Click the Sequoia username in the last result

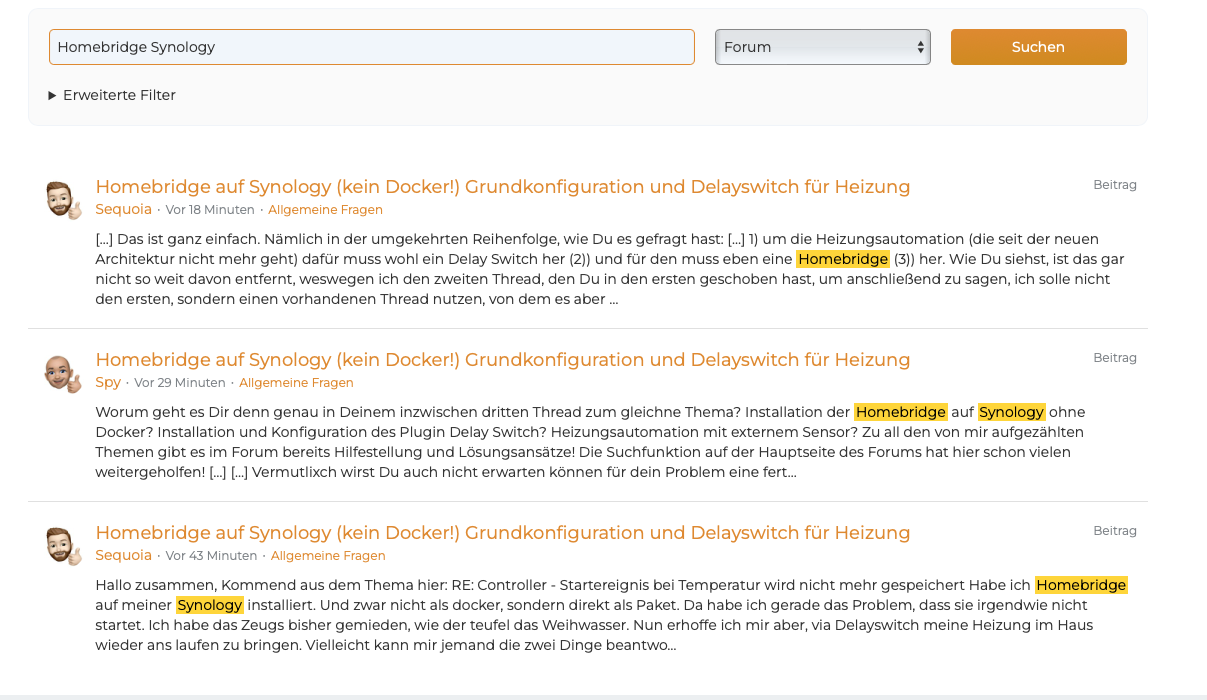click(x=123, y=555)
